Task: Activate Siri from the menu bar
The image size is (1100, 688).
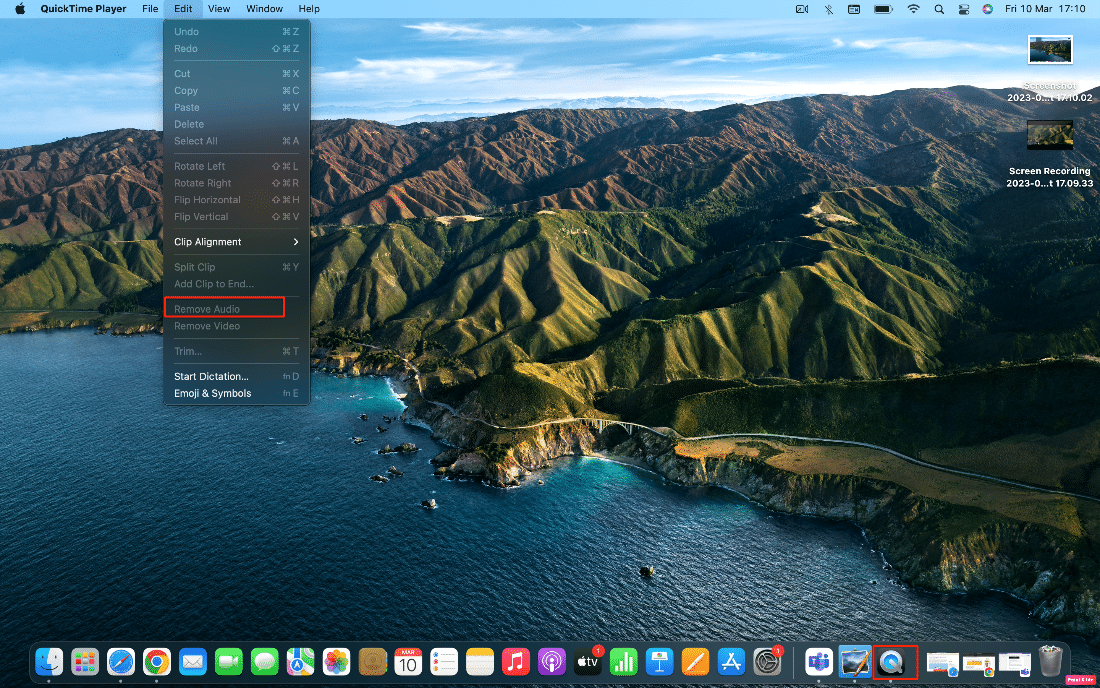Action: tap(988, 9)
